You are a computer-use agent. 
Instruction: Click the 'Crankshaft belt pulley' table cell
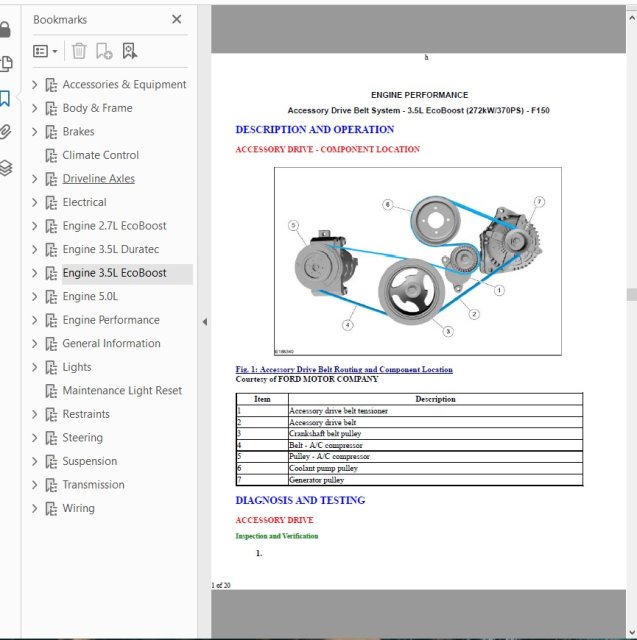[435, 433]
